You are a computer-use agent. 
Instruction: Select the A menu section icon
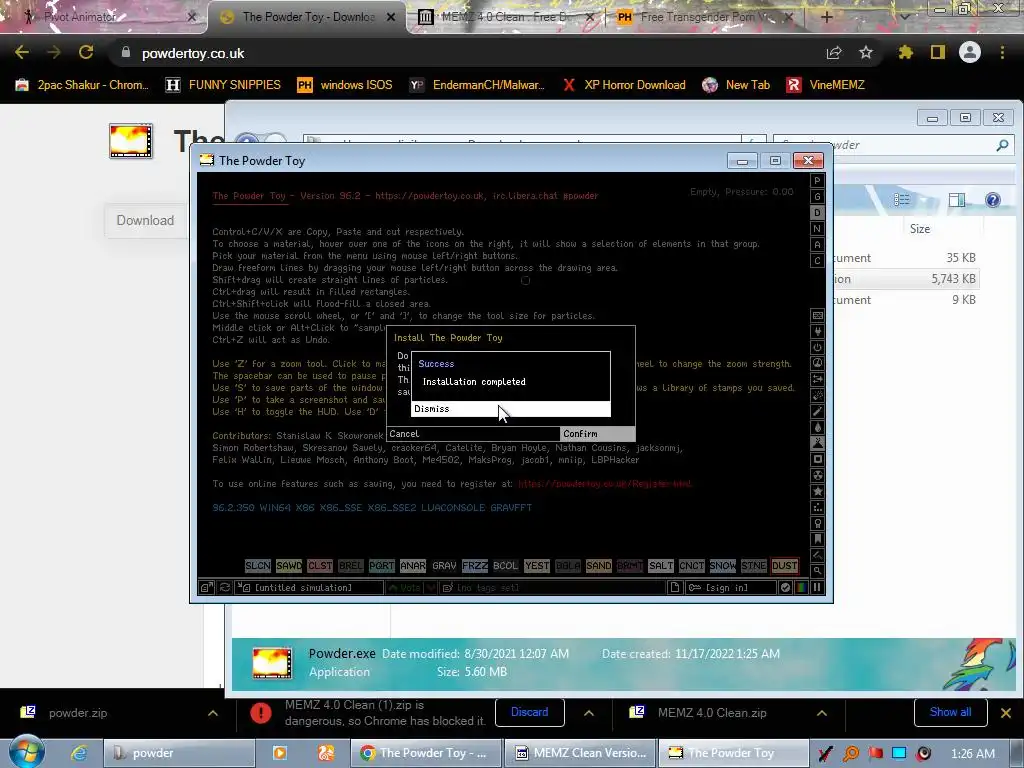tap(817, 245)
